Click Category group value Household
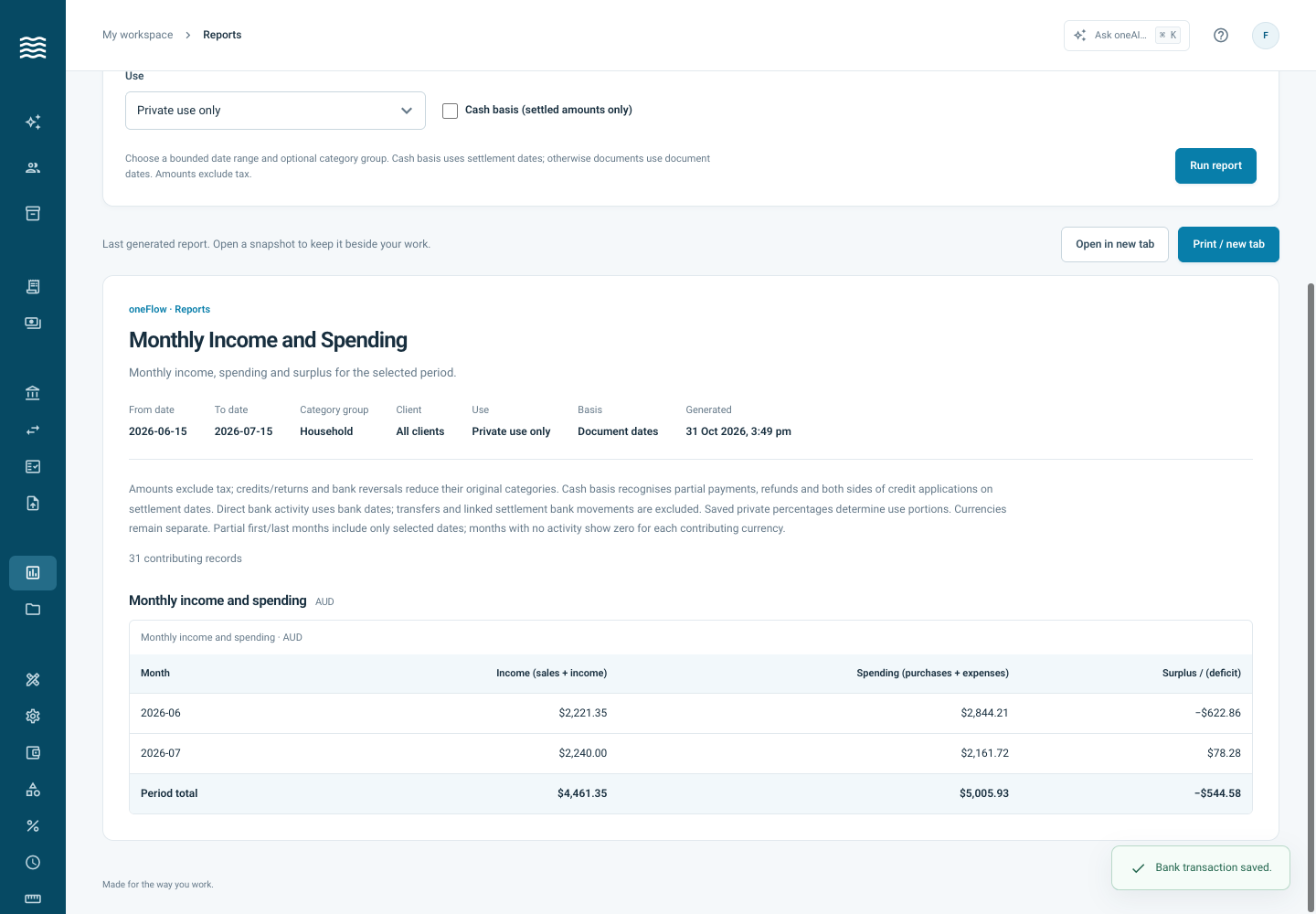This screenshot has width=1316, height=914. point(326,431)
